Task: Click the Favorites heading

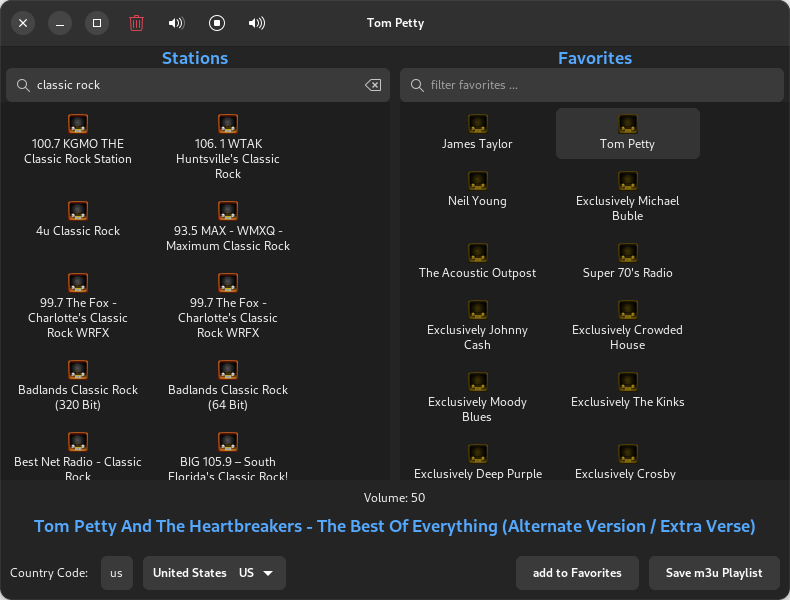Action: (595, 58)
